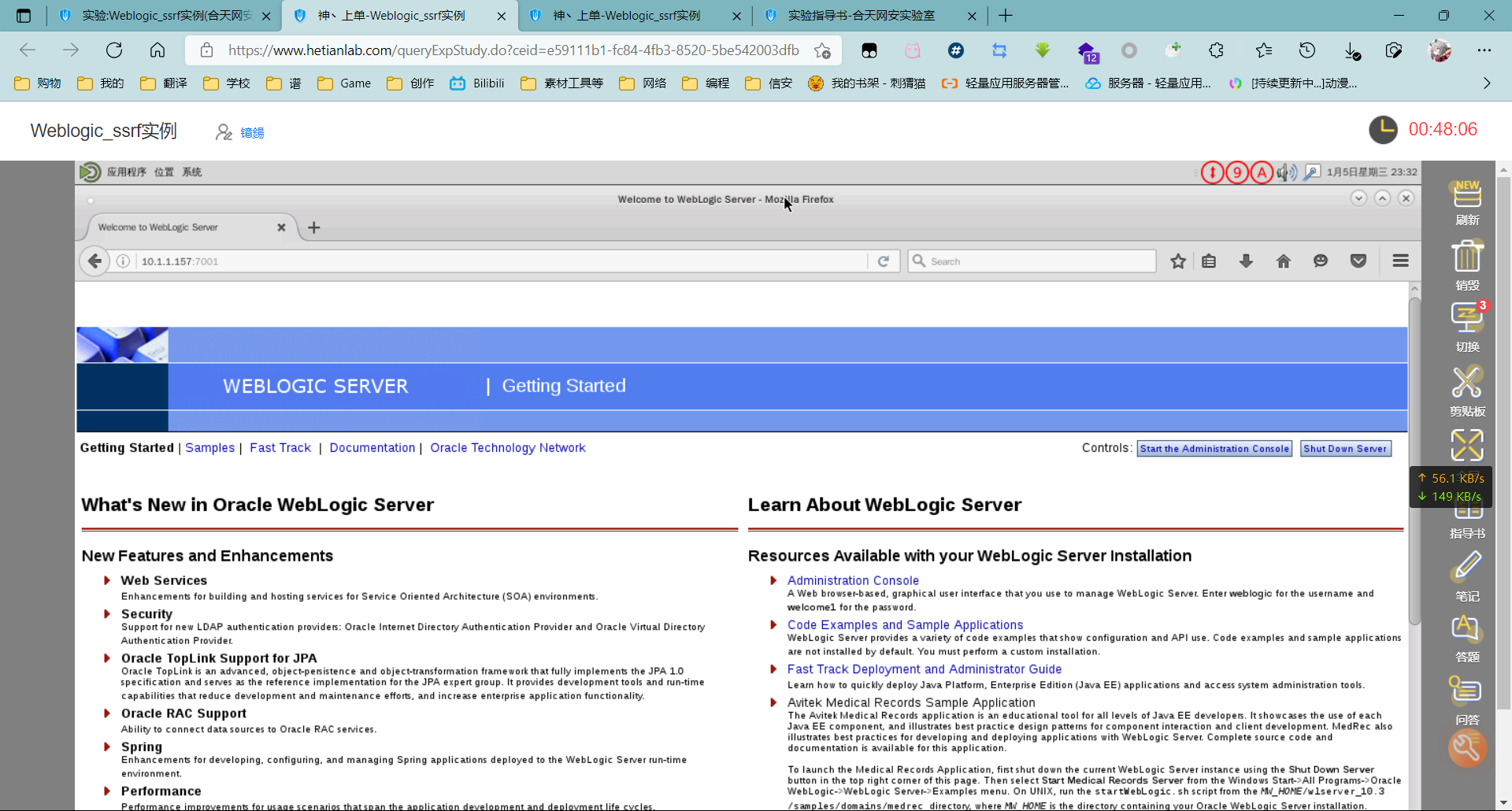Click Edge address bar URL

(x=513, y=50)
